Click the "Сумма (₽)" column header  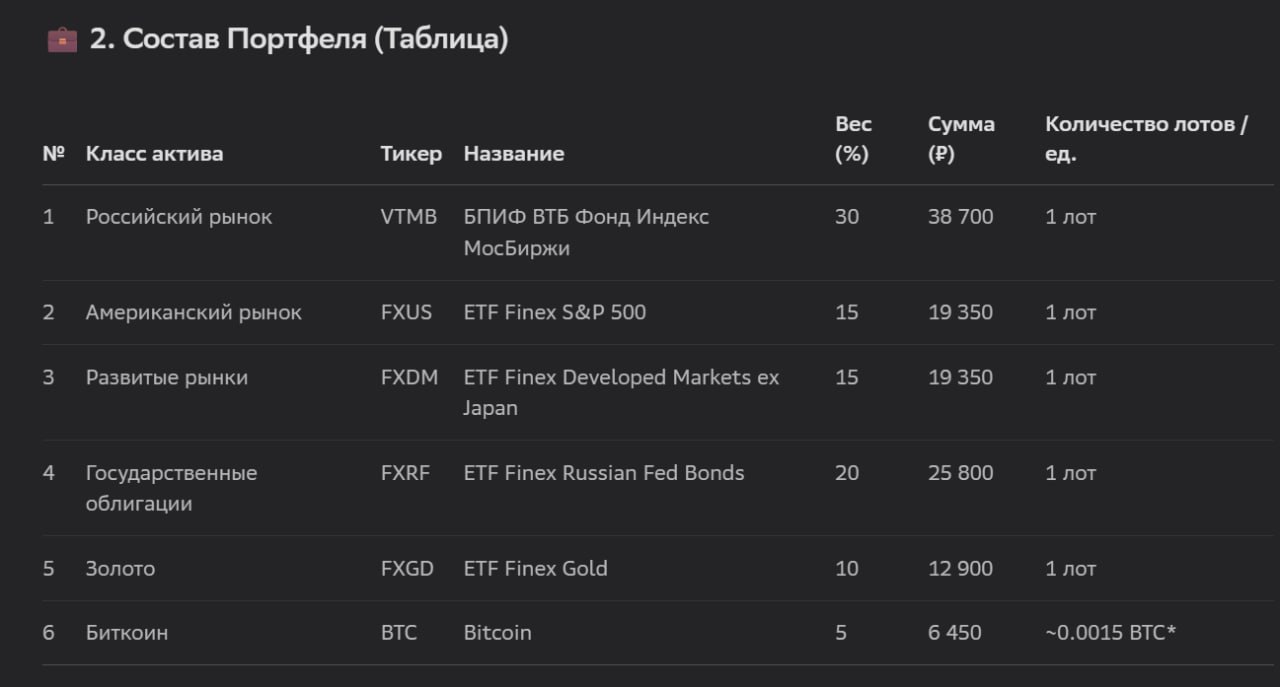point(960,139)
